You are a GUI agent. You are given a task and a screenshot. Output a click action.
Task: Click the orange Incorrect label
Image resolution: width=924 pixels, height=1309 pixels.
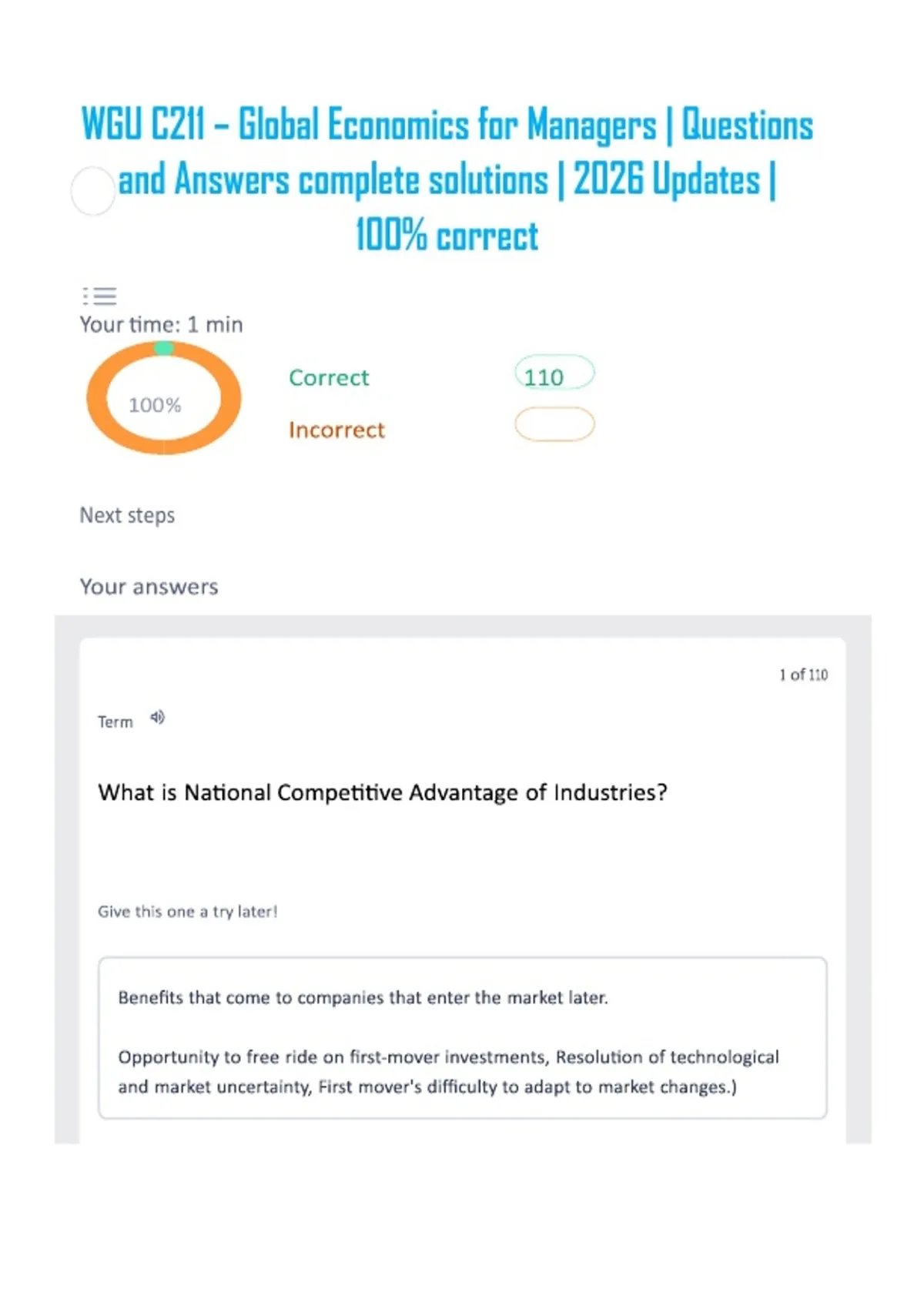336,430
